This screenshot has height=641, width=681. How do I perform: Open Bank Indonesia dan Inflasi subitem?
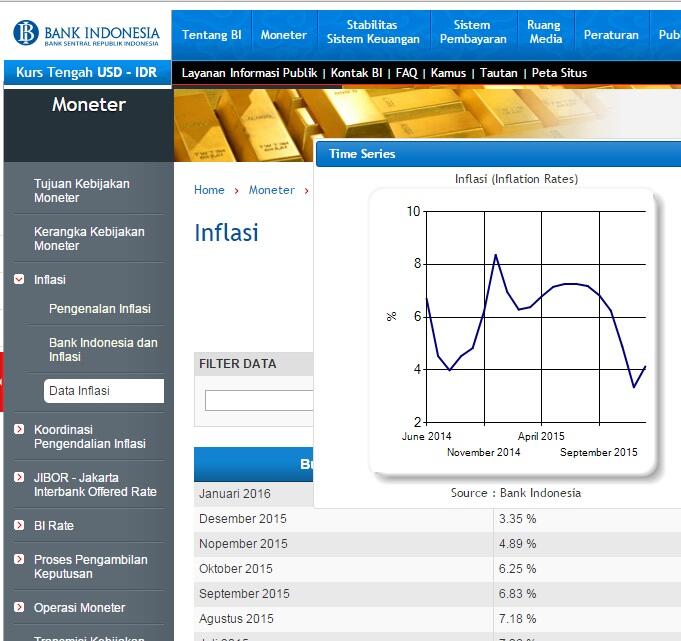(103, 349)
